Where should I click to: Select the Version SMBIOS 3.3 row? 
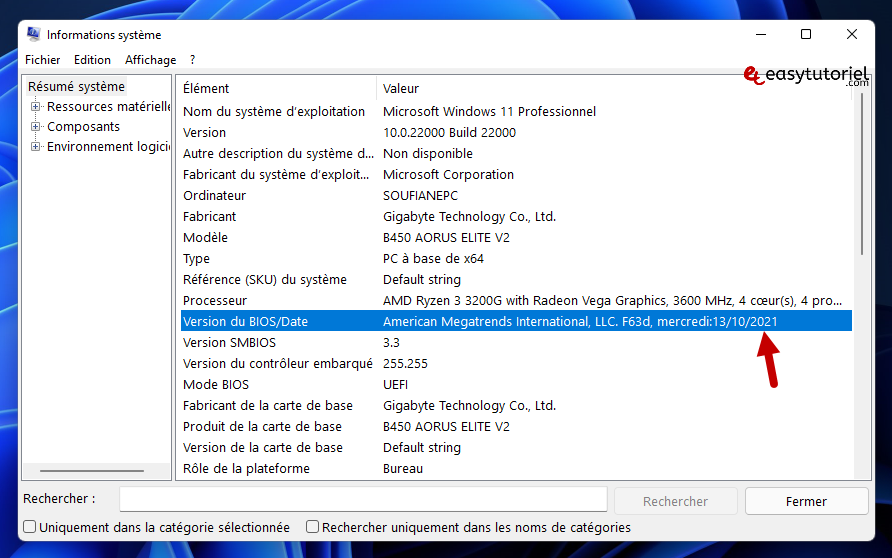(516, 342)
